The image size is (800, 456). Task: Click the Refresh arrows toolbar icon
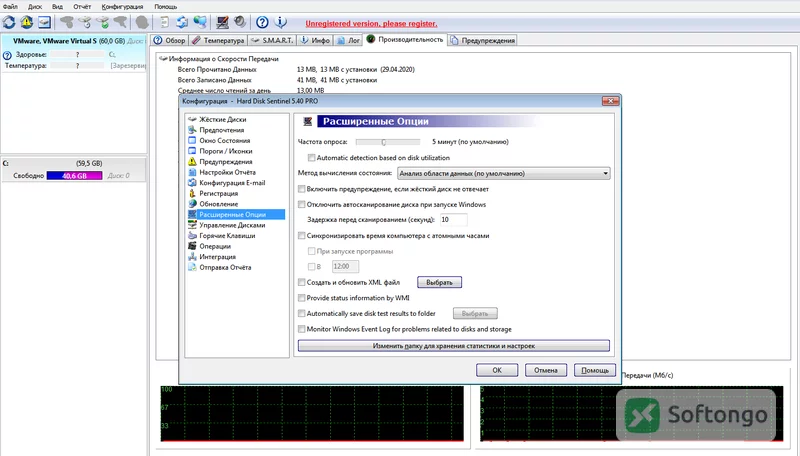pos(9,22)
